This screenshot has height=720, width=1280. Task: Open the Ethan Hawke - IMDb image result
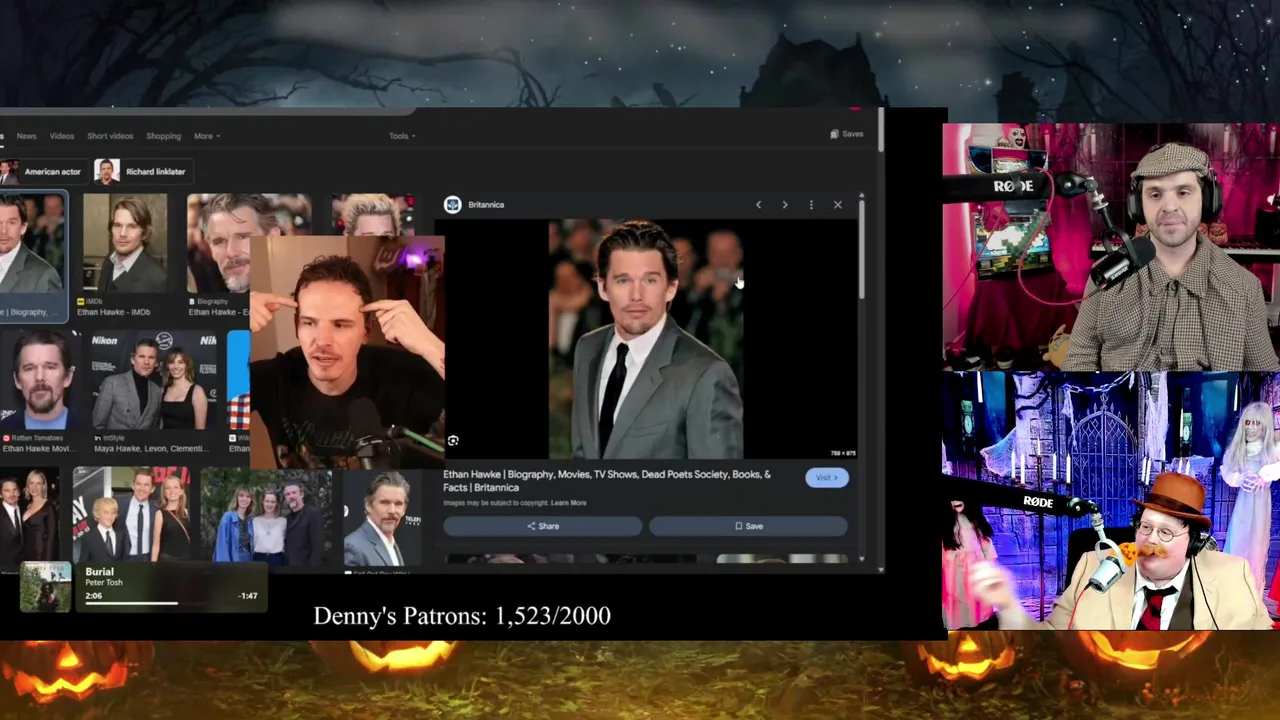125,243
